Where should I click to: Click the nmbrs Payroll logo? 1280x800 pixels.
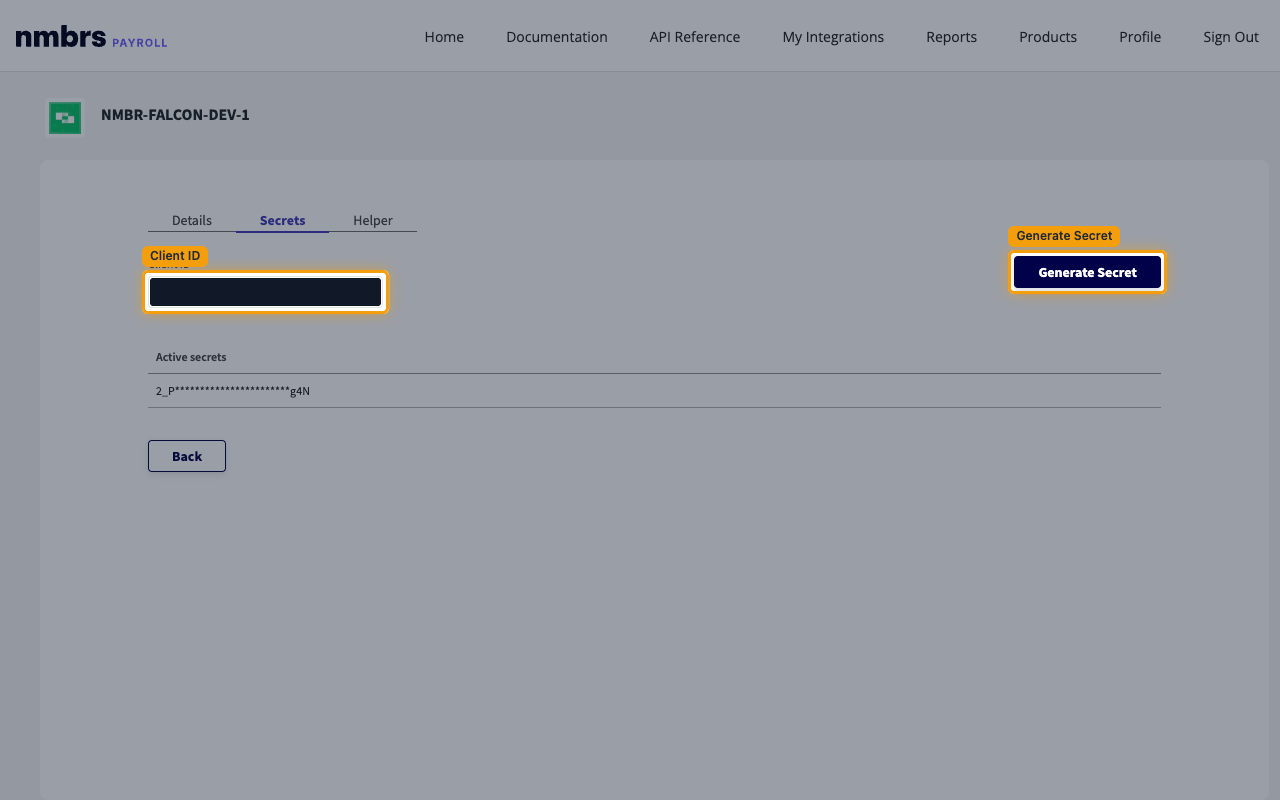91,38
